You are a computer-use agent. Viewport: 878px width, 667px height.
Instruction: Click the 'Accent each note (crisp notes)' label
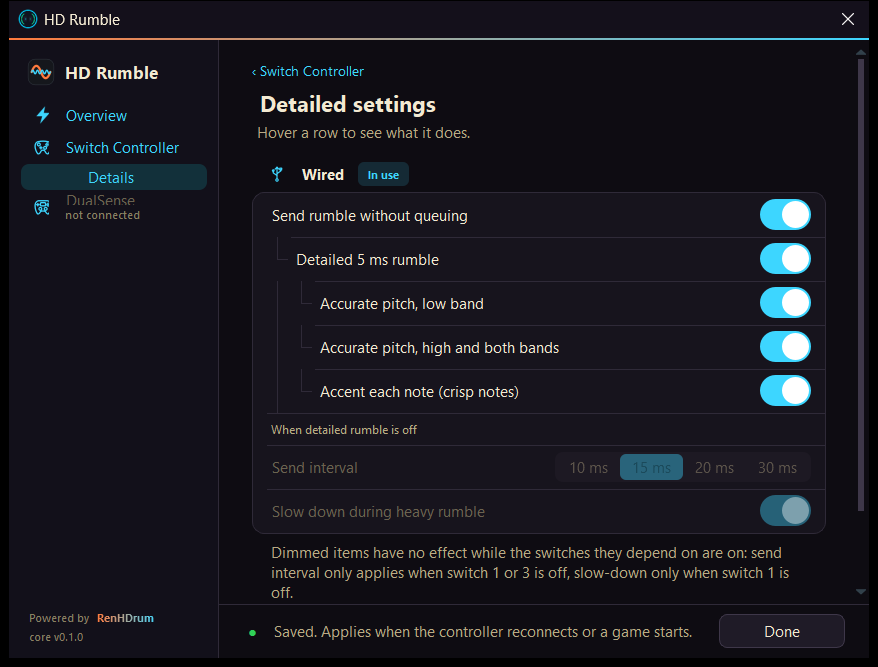point(419,392)
